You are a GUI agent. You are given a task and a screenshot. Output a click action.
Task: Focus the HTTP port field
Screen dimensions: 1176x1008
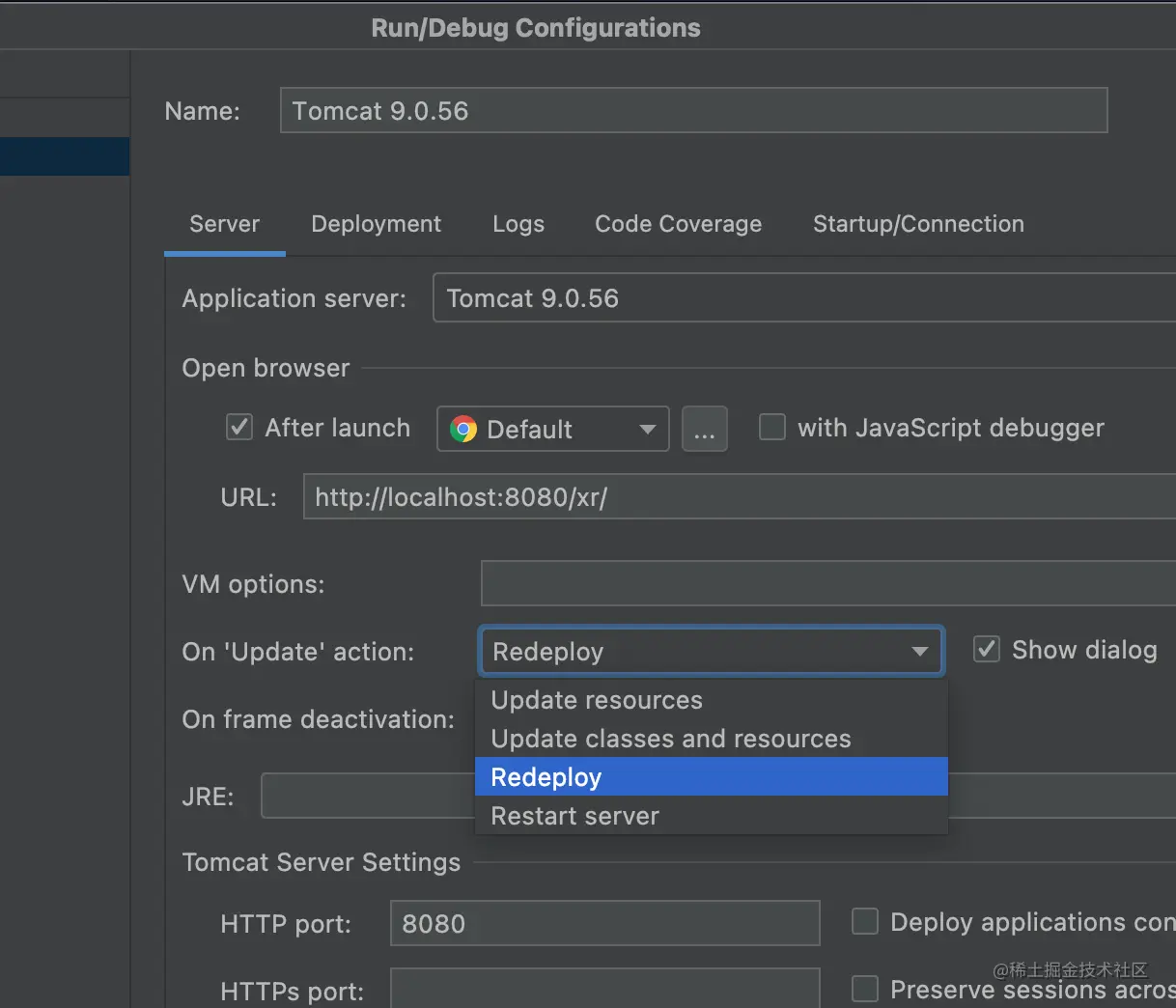pos(604,924)
